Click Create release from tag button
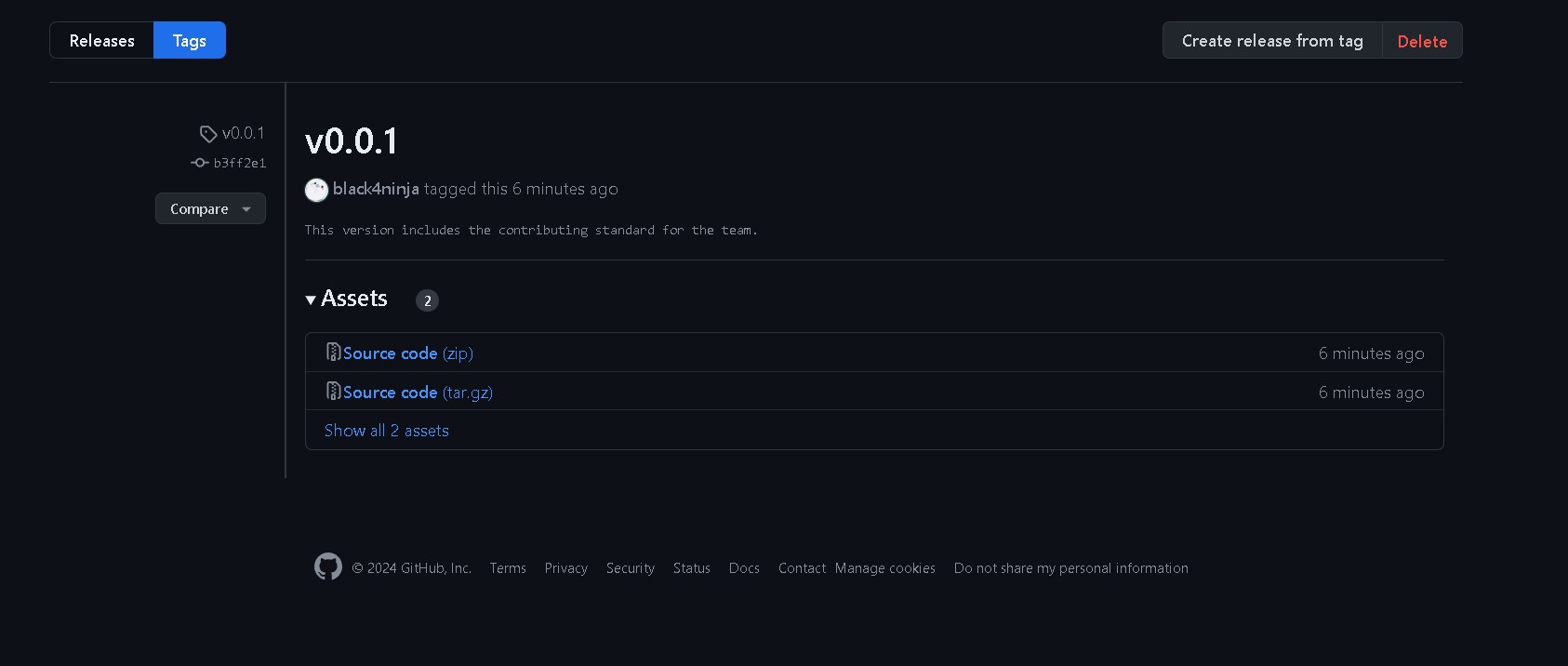The image size is (1568, 666). point(1271,41)
